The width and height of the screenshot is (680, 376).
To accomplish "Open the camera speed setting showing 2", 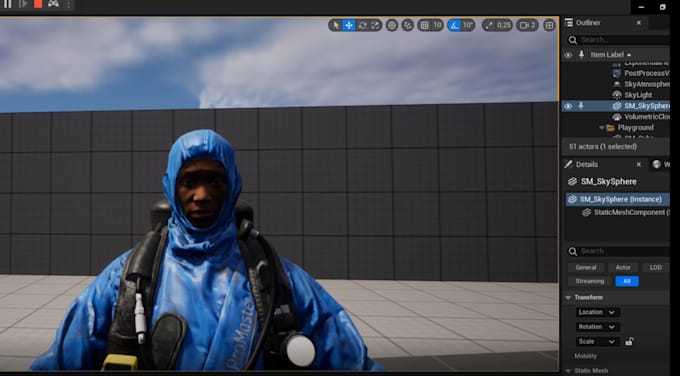I will point(527,25).
